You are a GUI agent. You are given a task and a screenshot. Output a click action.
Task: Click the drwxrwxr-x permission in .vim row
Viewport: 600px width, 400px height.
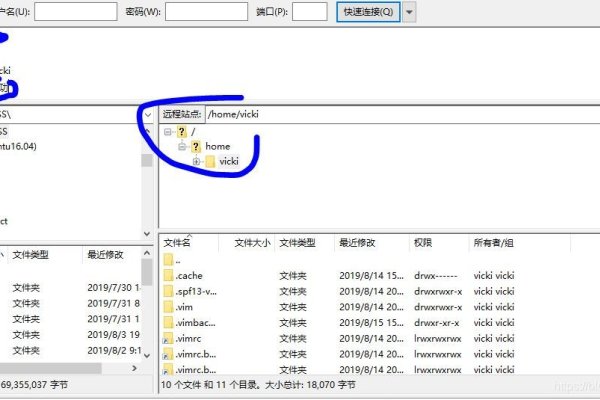click(438, 307)
